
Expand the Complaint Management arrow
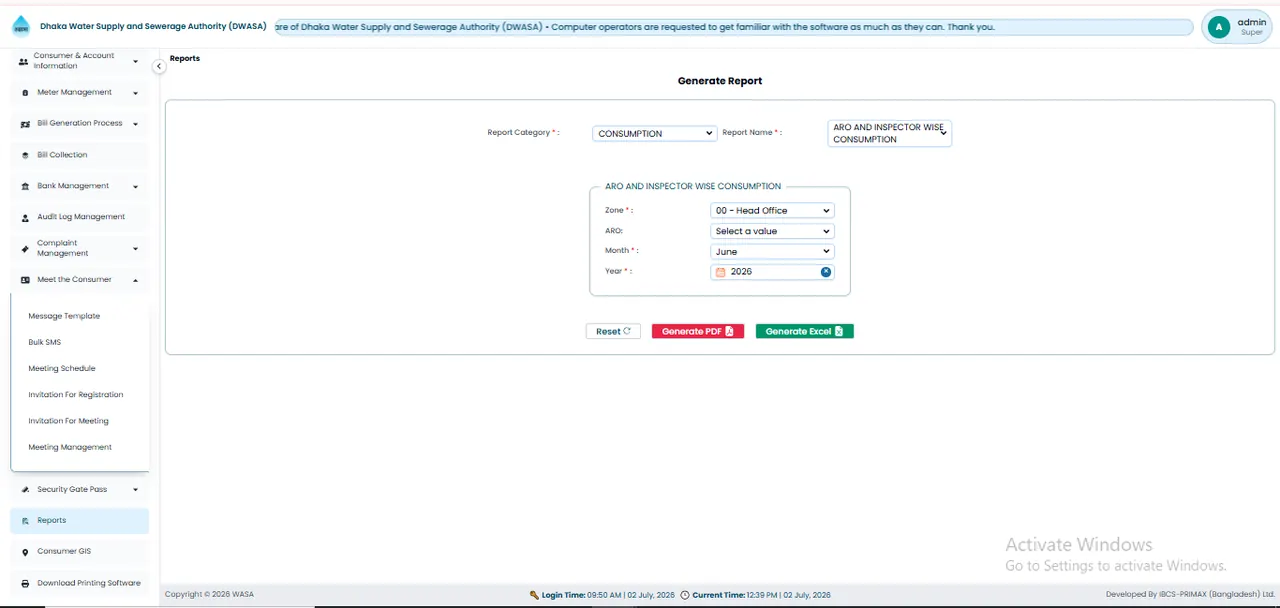(135, 248)
